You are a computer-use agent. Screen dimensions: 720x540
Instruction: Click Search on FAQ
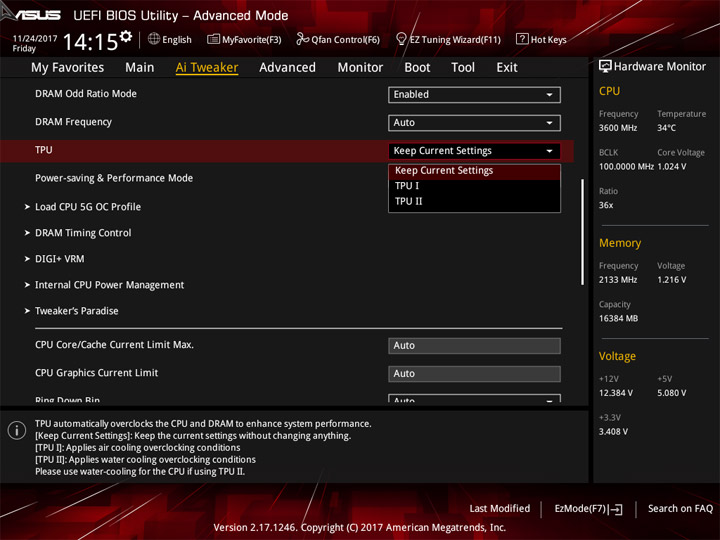point(680,509)
